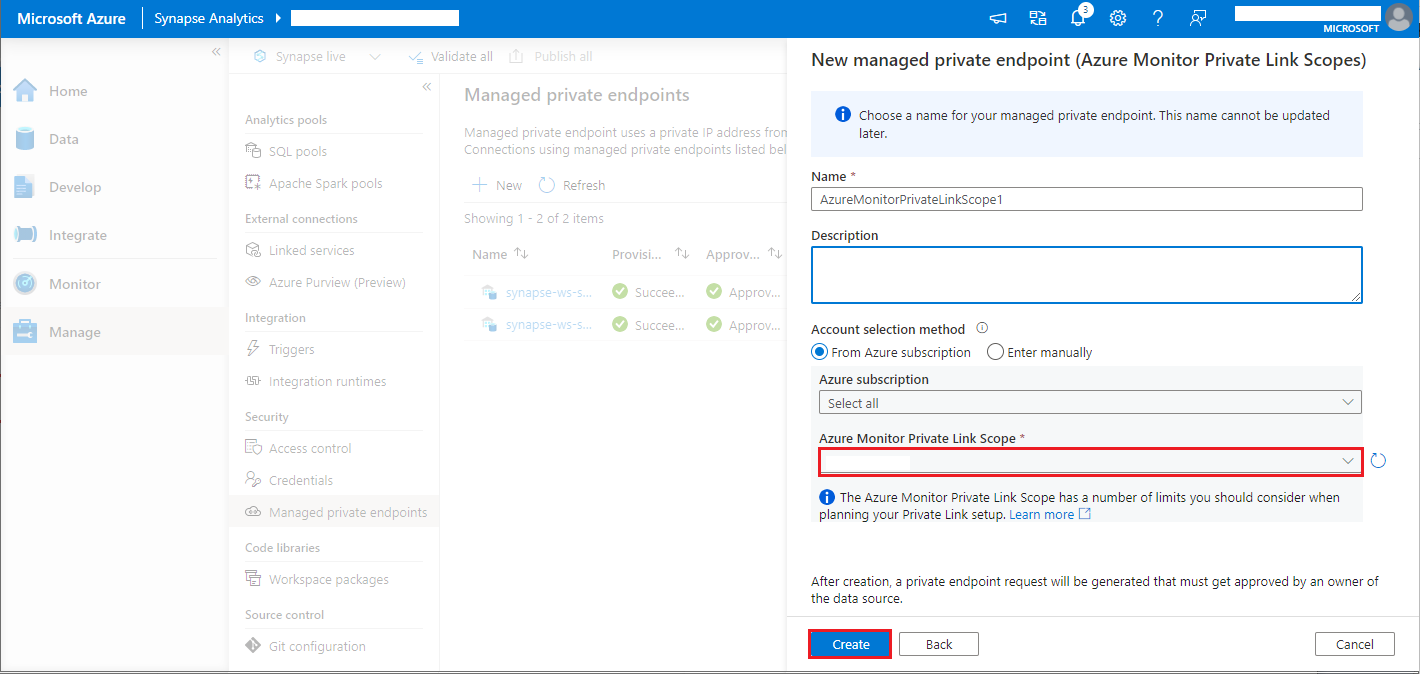Image resolution: width=1420 pixels, height=674 pixels.
Task: Click into the Description text box
Action: click(x=1086, y=274)
